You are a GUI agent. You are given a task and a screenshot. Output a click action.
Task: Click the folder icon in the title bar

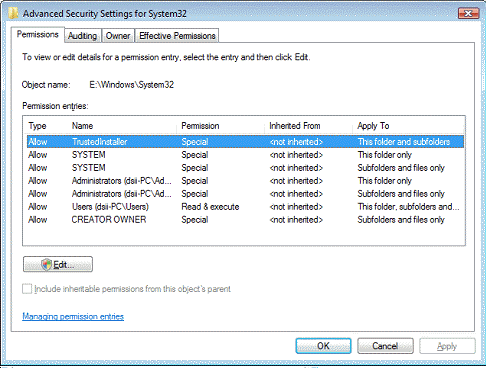pyautogui.click(x=13, y=13)
